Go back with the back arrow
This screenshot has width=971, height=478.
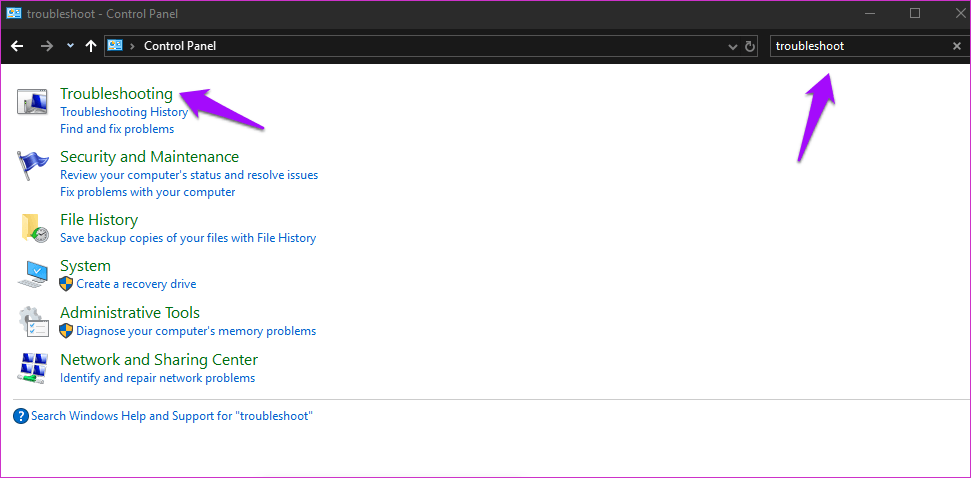point(17,46)
